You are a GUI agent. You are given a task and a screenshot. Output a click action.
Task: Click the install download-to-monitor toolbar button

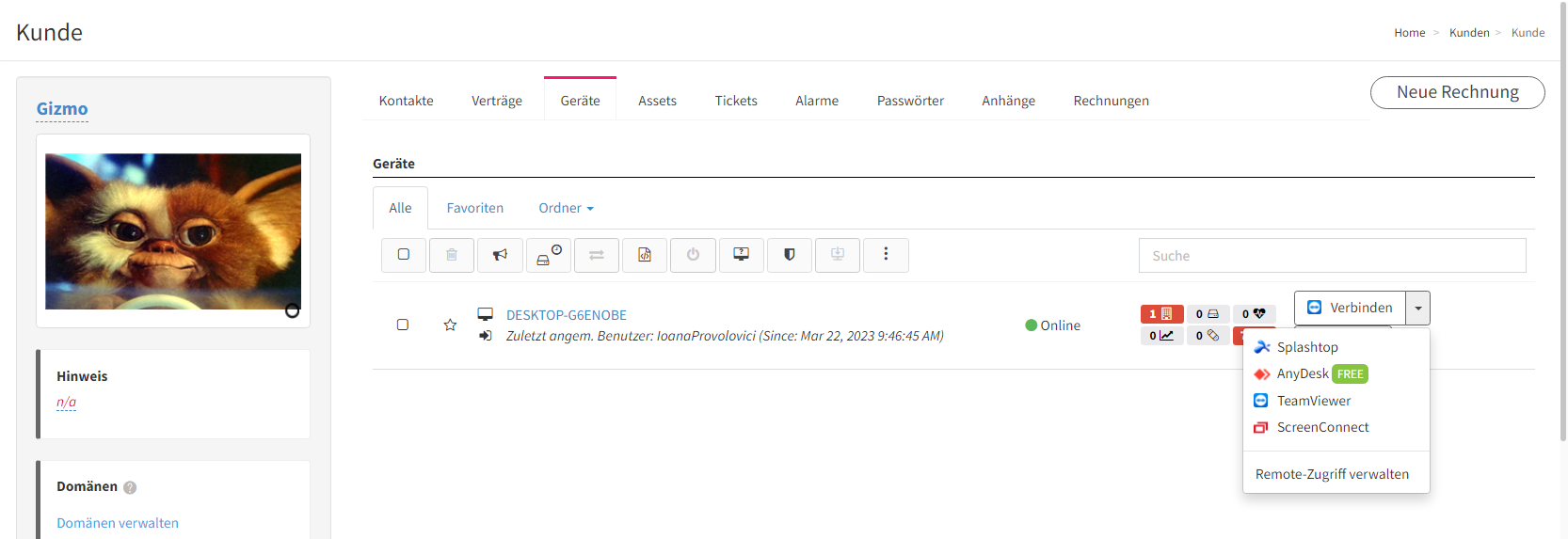[x=838, y=255]
